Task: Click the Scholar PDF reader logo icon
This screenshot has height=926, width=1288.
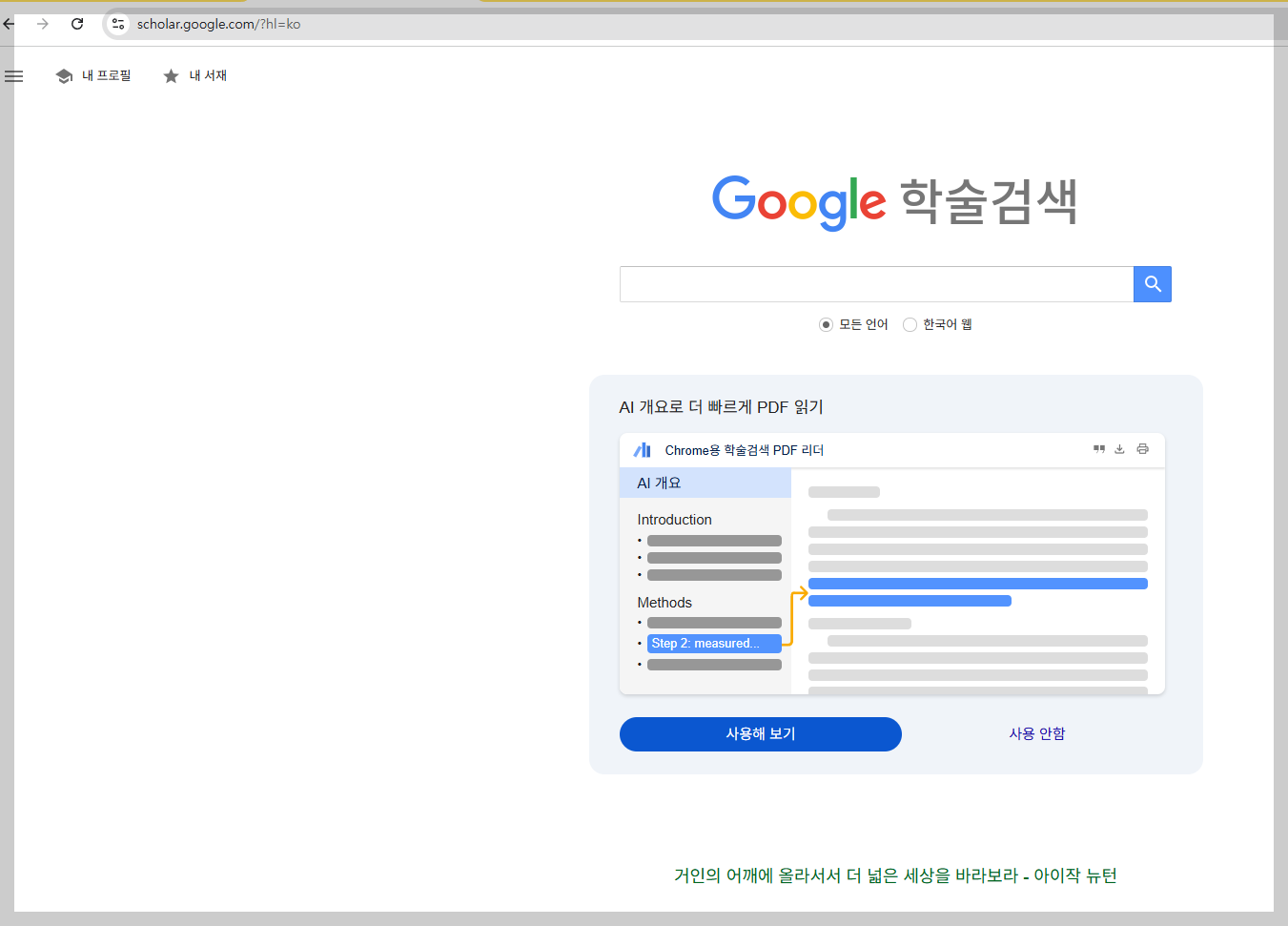Action: coord(641,448)
